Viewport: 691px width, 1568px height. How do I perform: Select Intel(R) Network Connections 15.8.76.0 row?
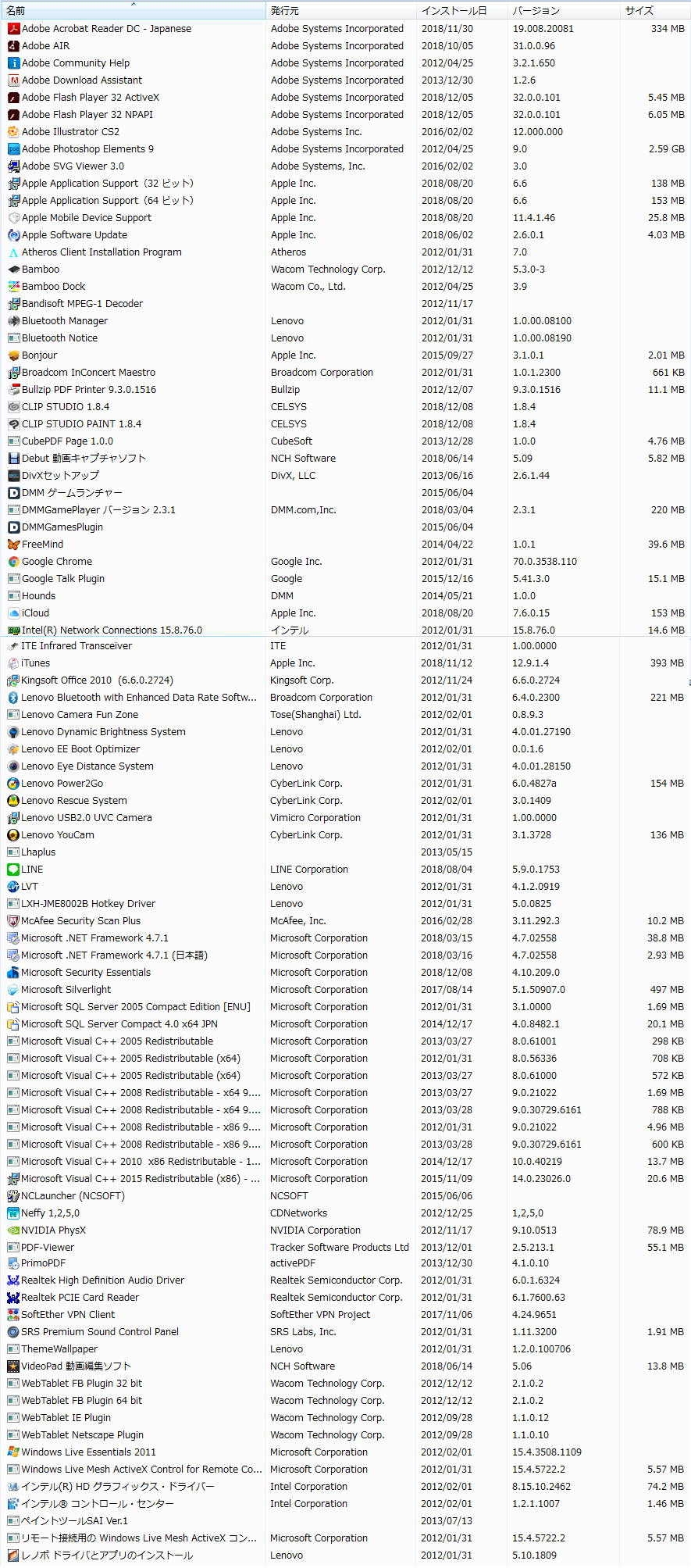coord(345,629)
